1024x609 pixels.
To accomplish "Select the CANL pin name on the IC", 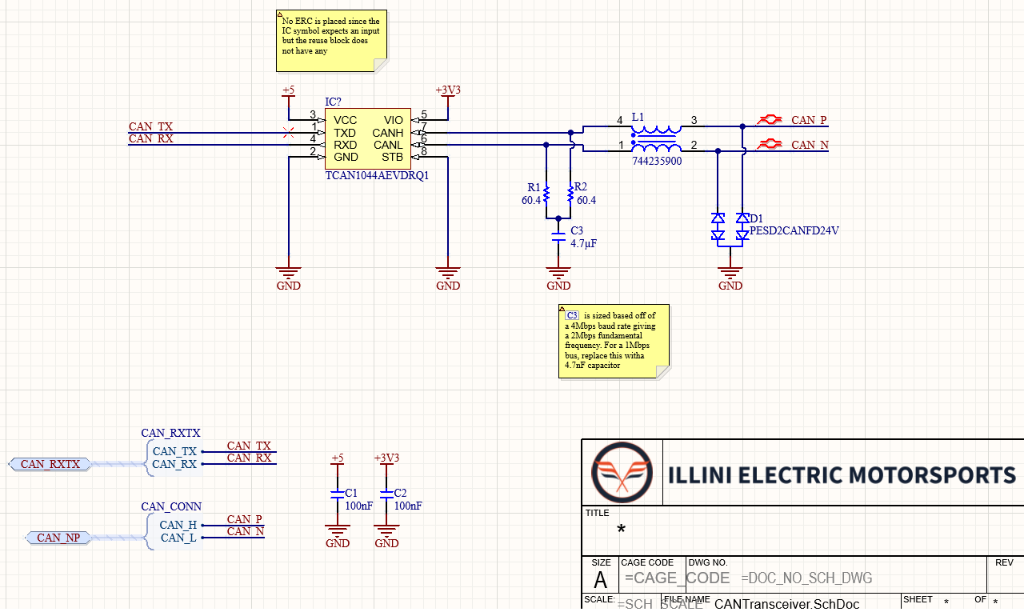I will point(388,145).
